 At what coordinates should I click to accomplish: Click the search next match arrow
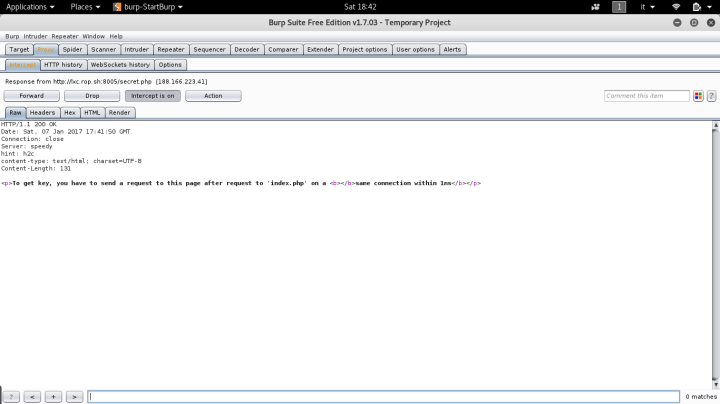74,397
